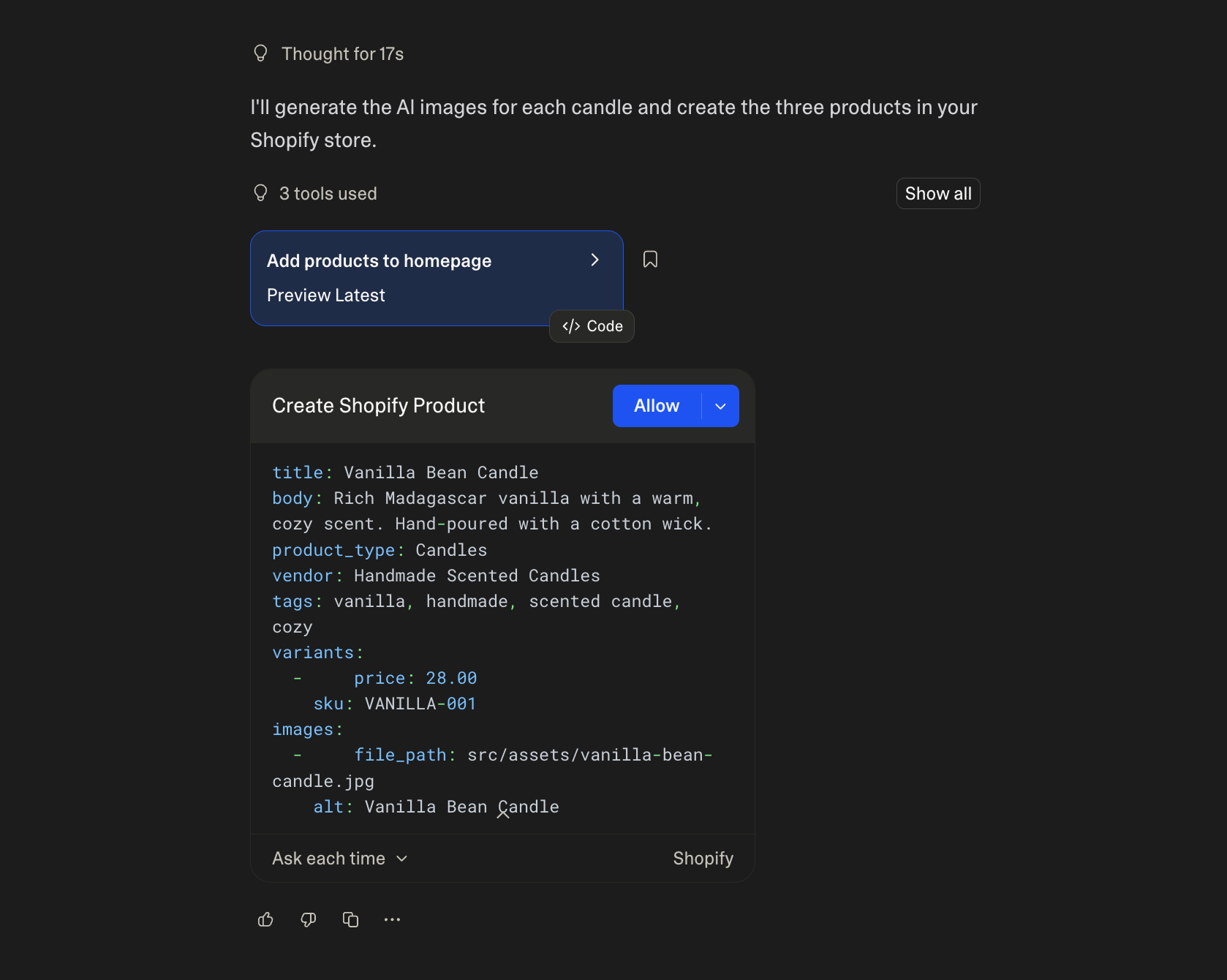This screenshot has height=980, width=1227.
Task: Click the lightbulb icon beside 3 tools used
Action: point(261,192)
